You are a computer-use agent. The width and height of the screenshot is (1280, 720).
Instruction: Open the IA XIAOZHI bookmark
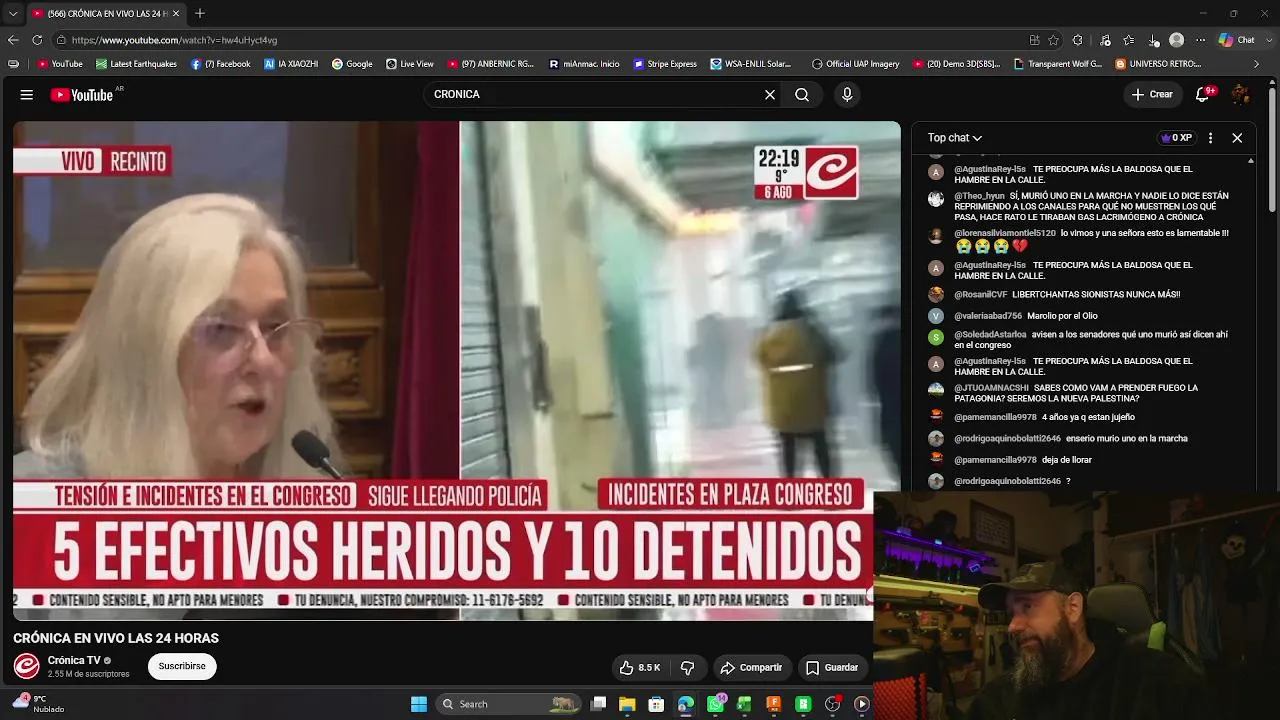[291, 64]
